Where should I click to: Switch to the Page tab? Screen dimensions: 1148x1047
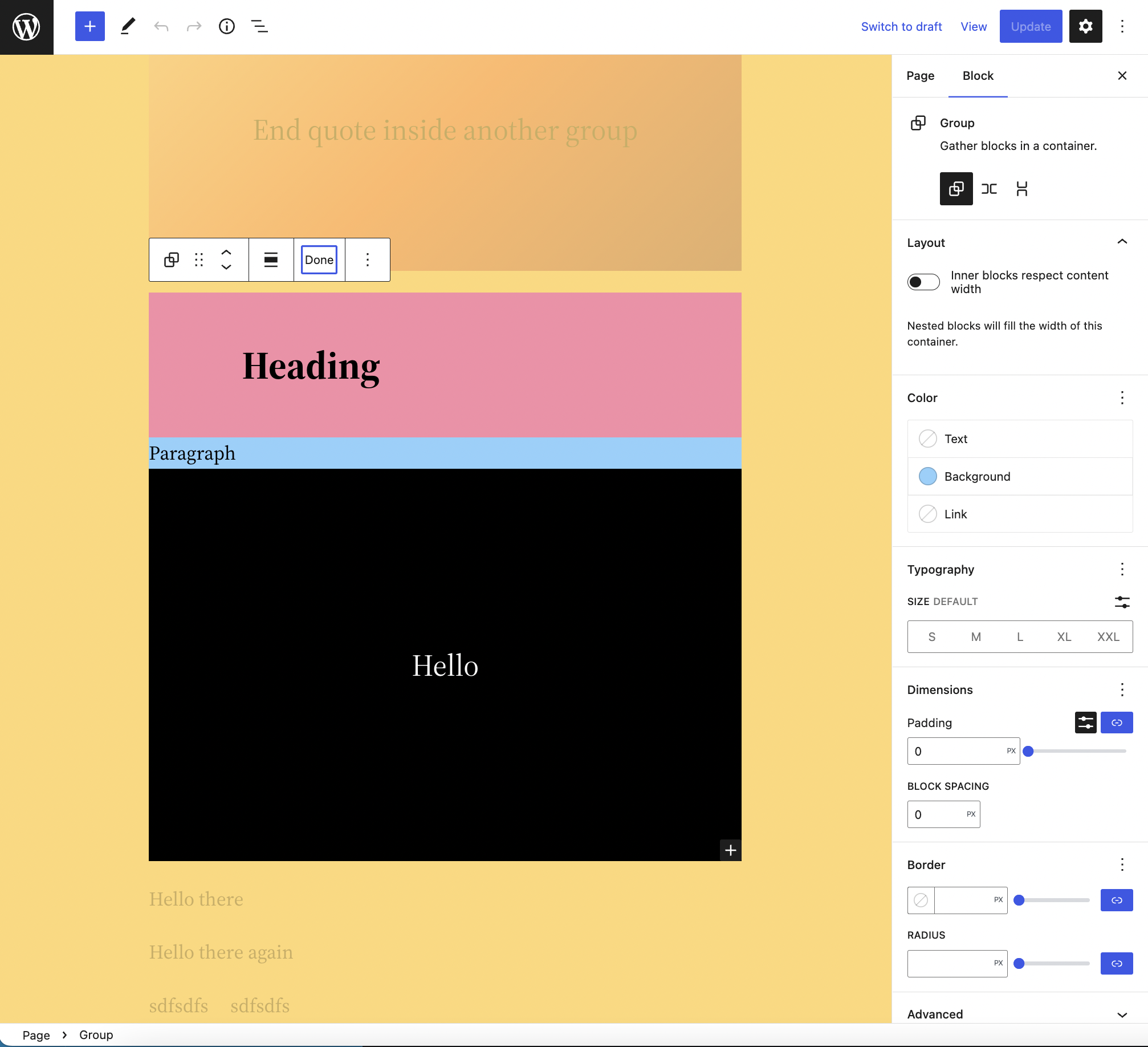point(919,75)
